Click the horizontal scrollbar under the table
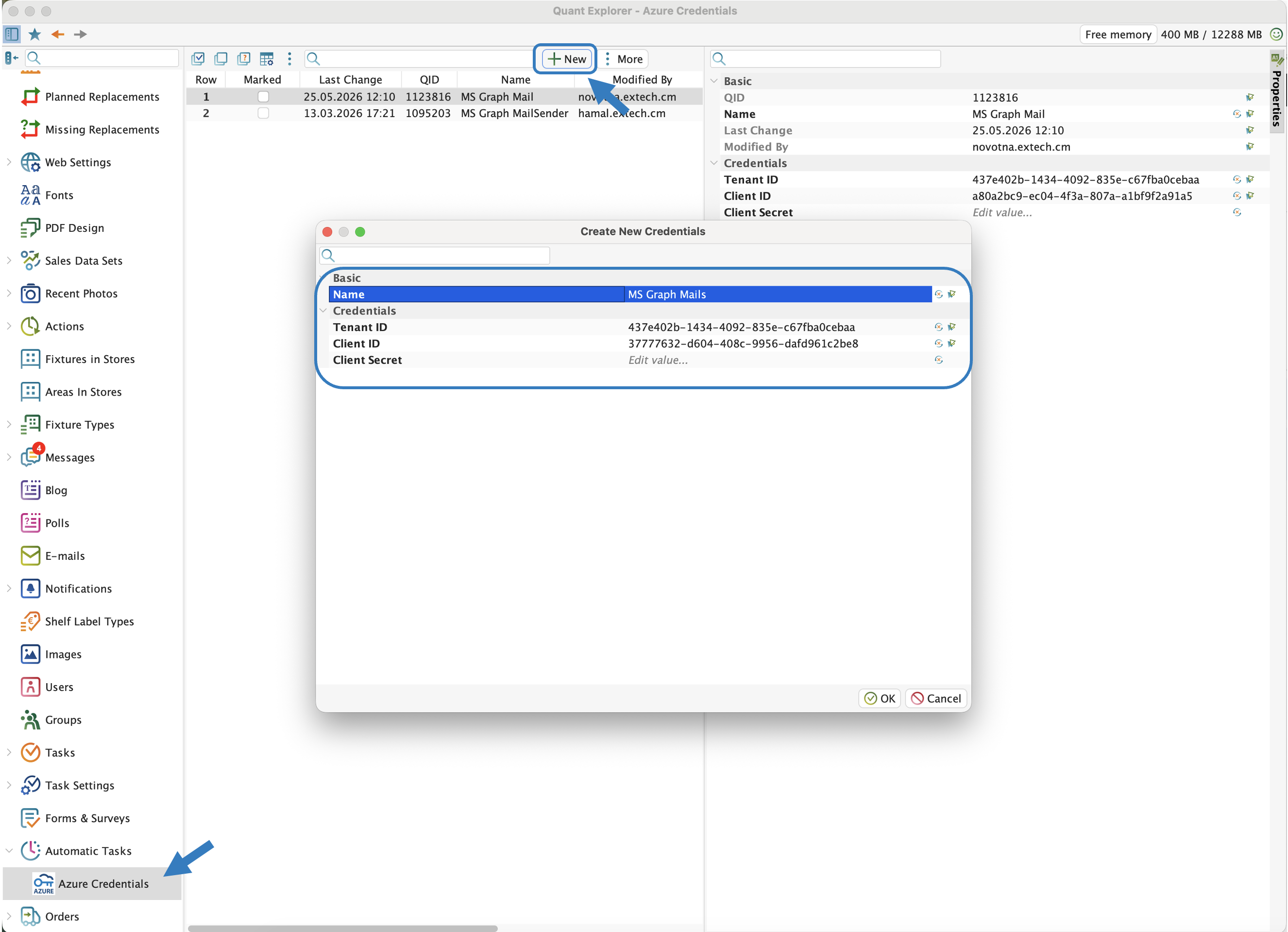1288x932 pixels. pyautogui.click(x=342, y=928)
